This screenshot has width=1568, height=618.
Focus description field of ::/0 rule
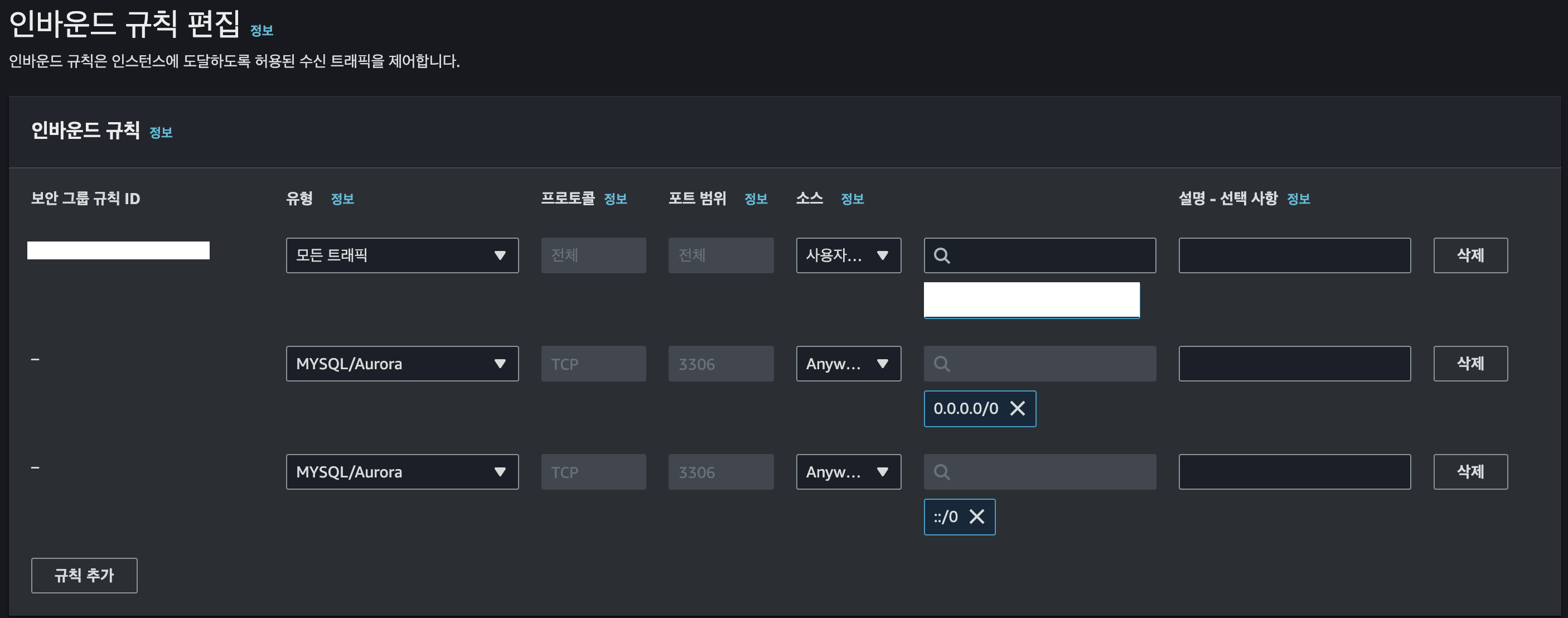(1295, 472)
